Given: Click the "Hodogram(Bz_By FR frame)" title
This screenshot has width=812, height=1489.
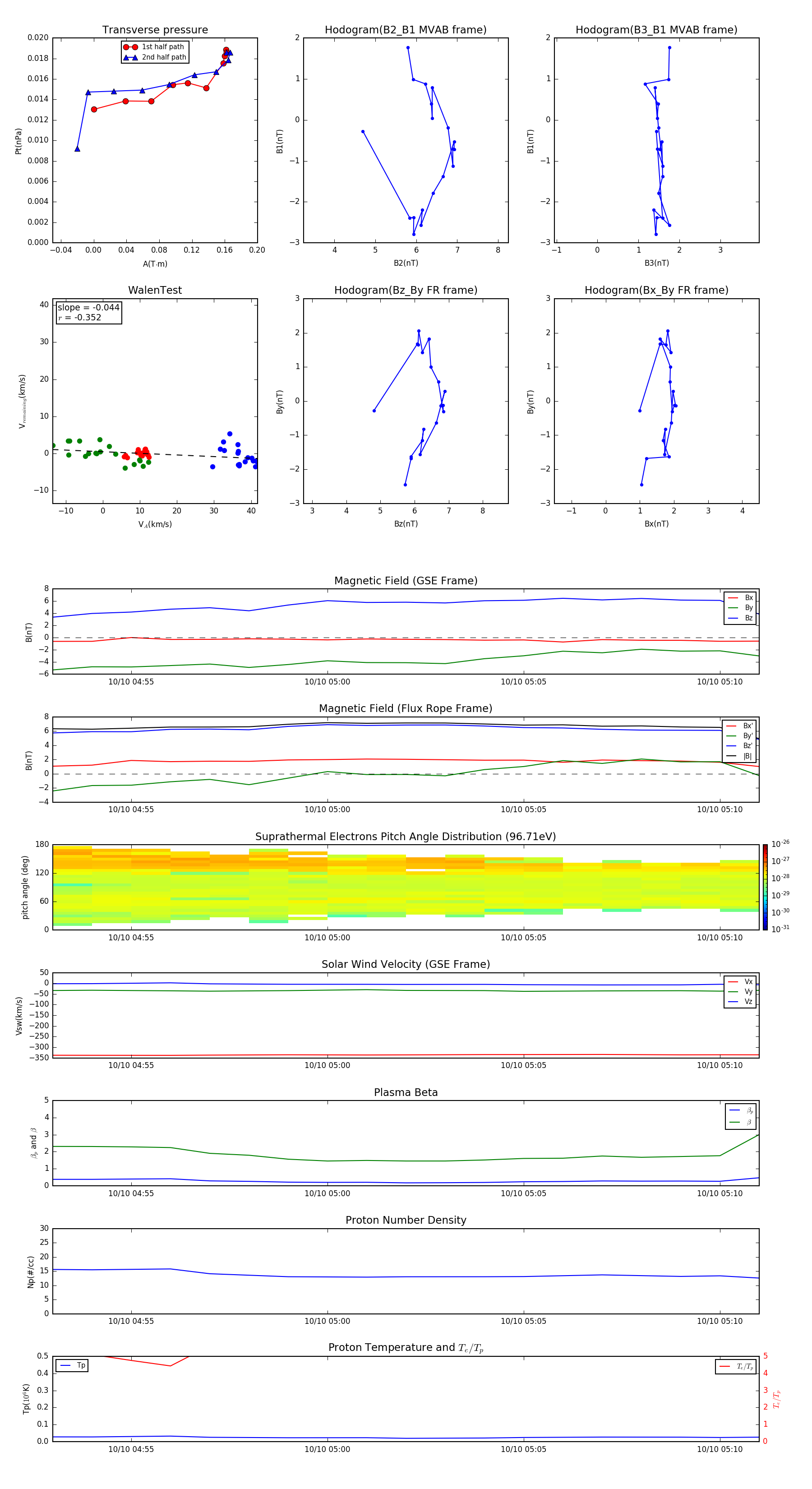Looking at the screenshot, I should coord(406,290).
